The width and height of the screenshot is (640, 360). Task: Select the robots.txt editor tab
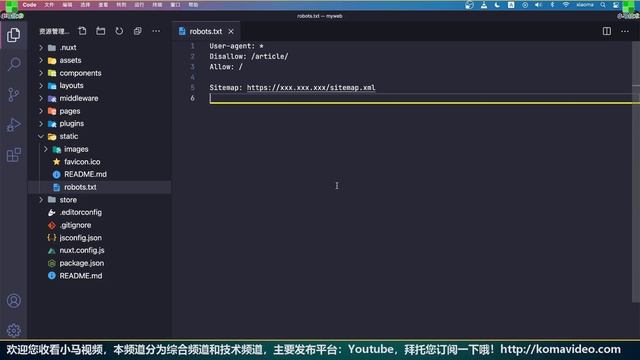(206, 31)
